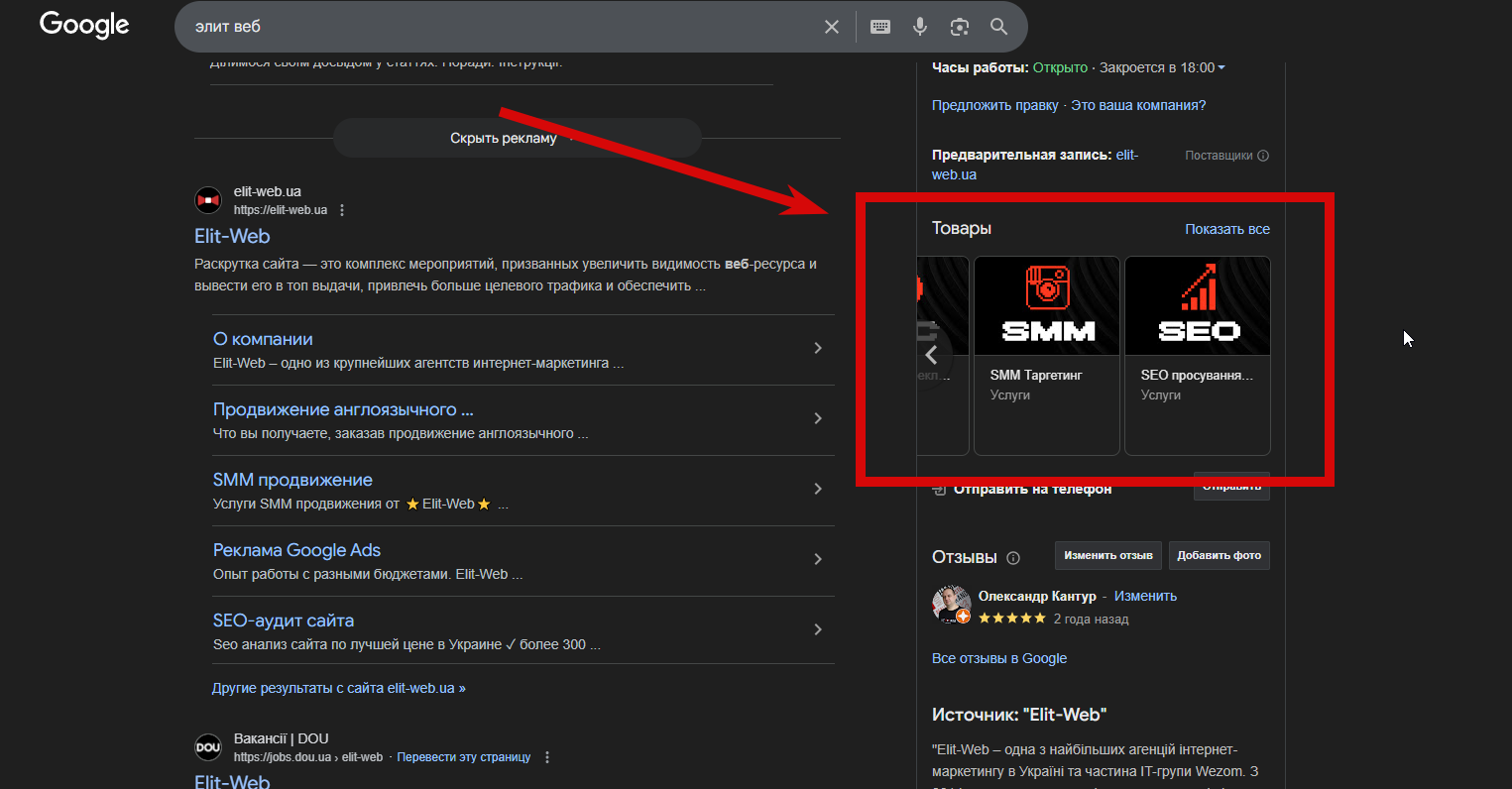Open the SMM продвижение sitelink

point(292,480)
